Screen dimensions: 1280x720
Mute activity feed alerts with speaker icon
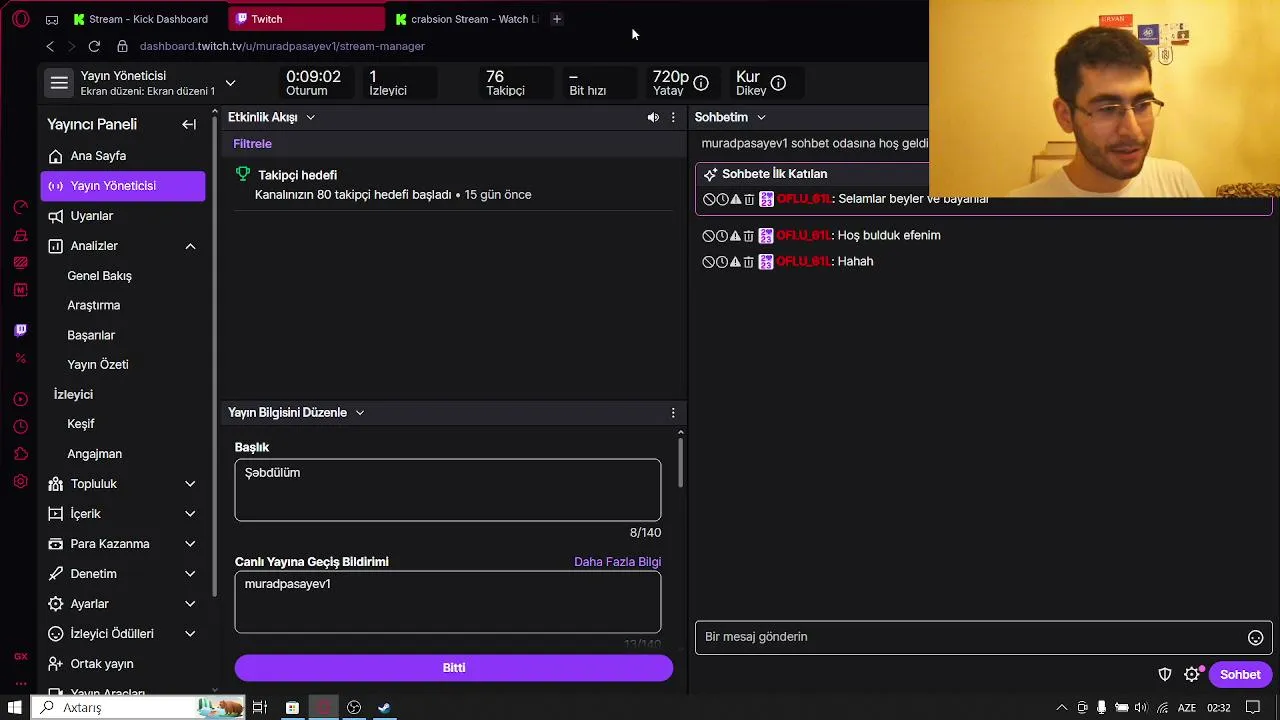click(x=653, y=117)
